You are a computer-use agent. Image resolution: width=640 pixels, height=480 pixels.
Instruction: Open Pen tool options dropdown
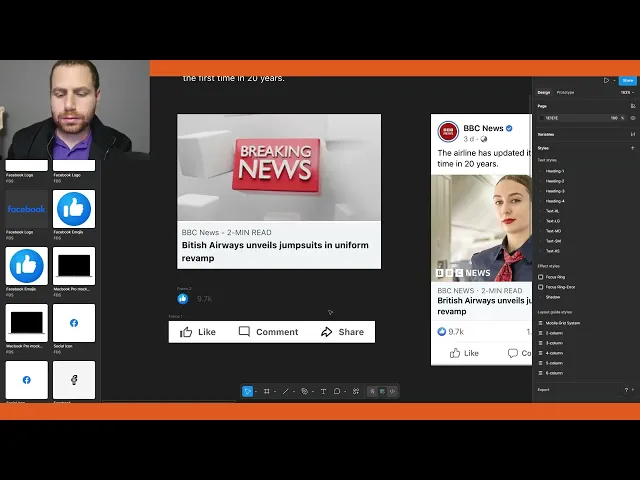[313, 391]
